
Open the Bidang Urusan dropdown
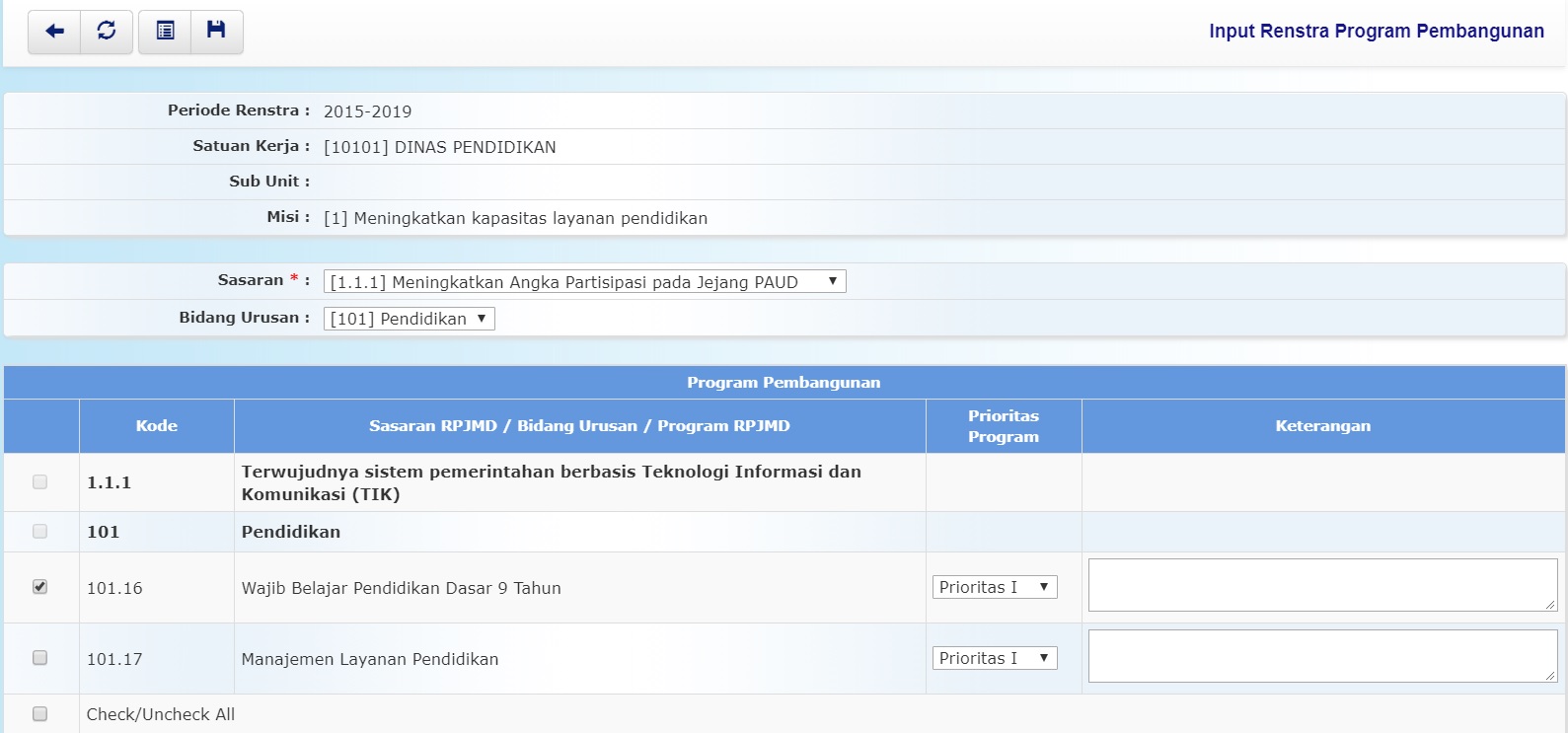pos(409,319)
